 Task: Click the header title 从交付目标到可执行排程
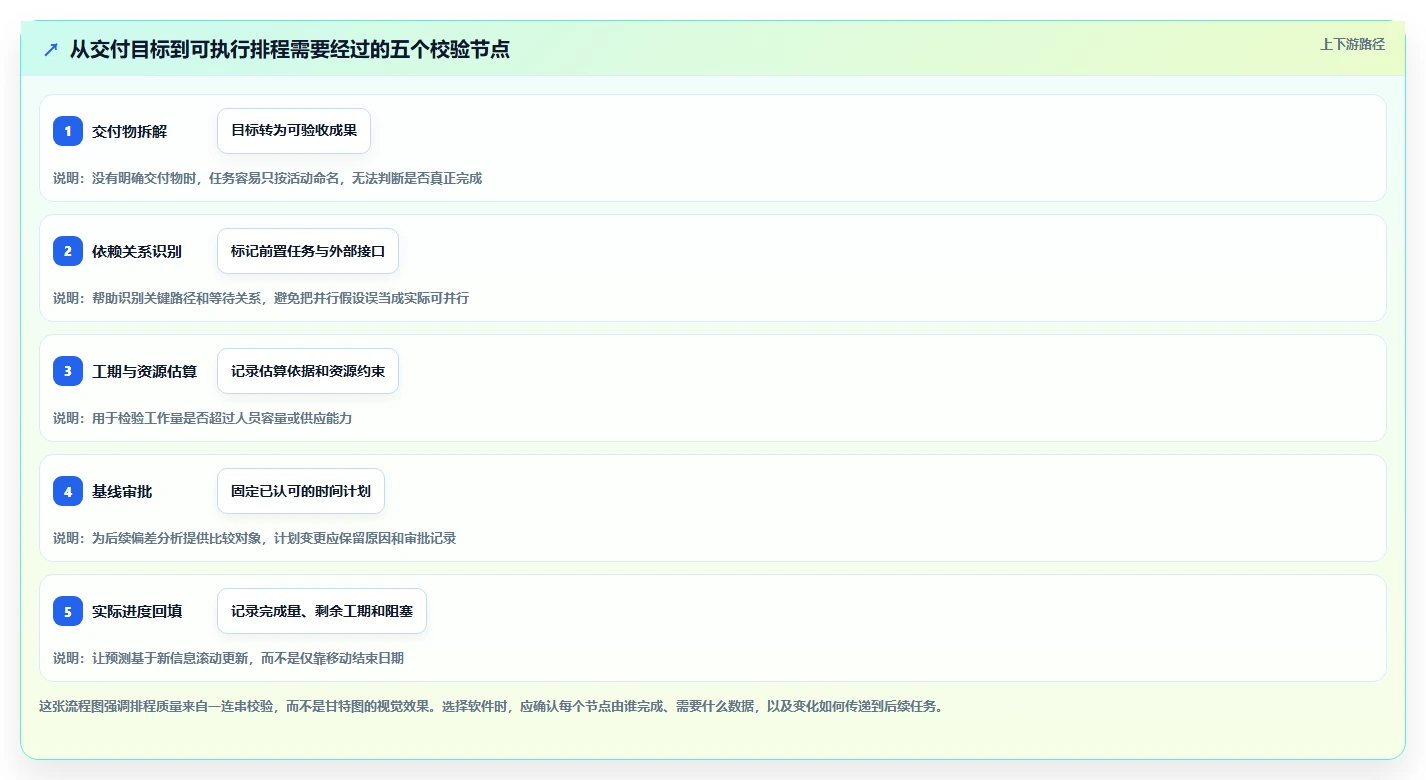point(290,49)
